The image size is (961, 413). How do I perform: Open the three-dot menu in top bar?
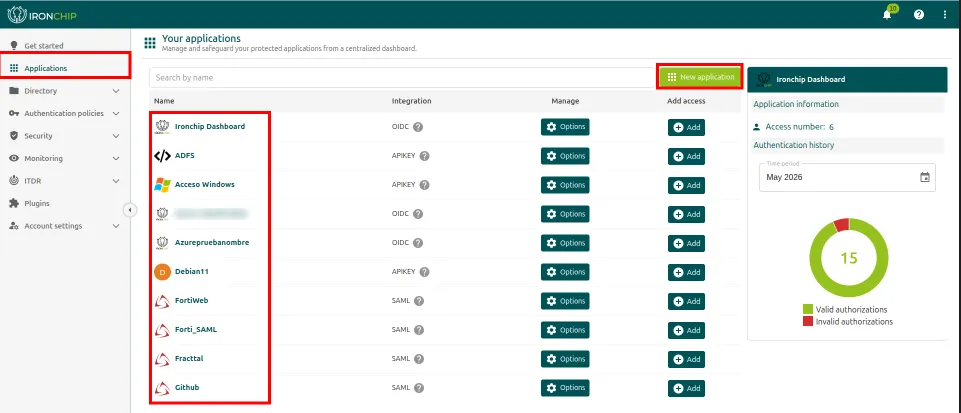(x=944, y=15)
